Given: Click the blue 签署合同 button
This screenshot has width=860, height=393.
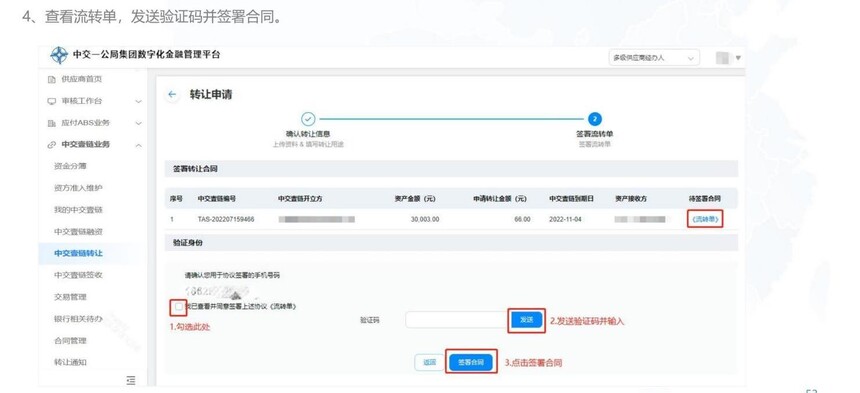Looking at the screenshot, I should (471, 362).
